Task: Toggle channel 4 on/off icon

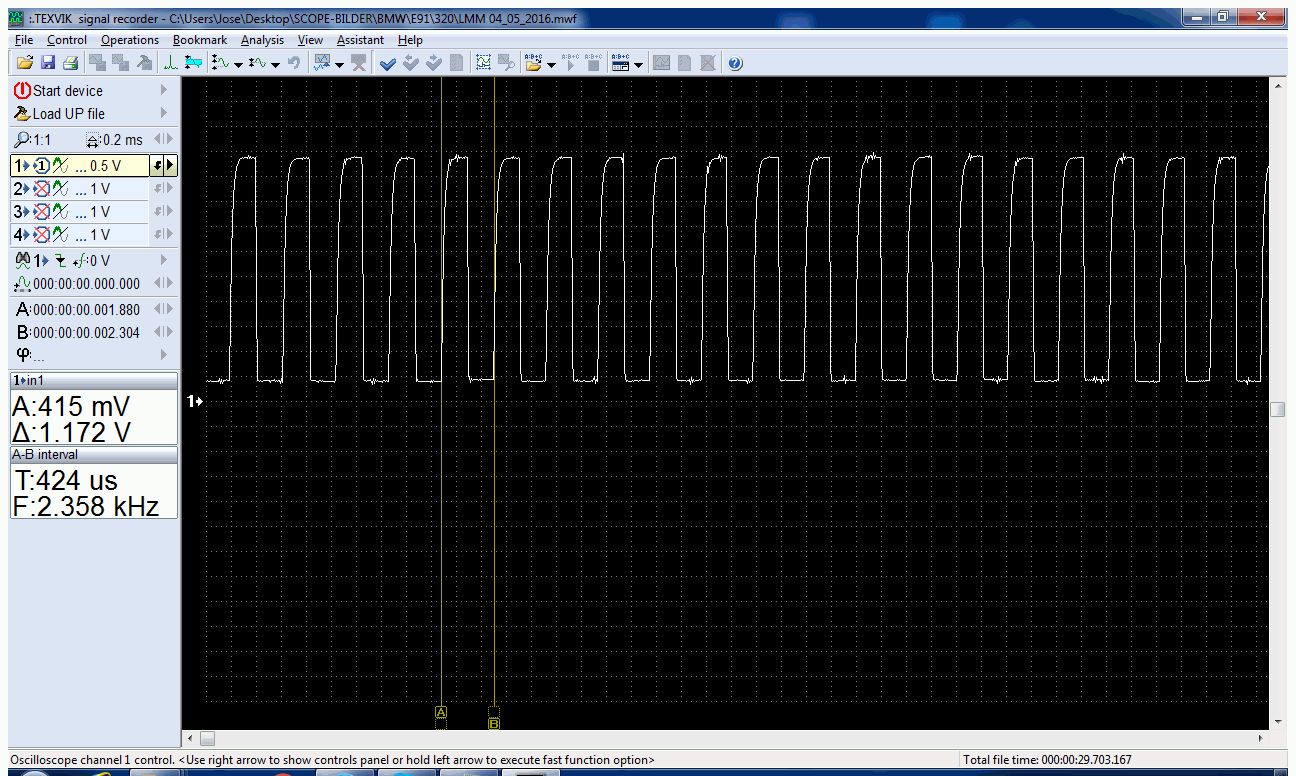Action: click(42, 235)
